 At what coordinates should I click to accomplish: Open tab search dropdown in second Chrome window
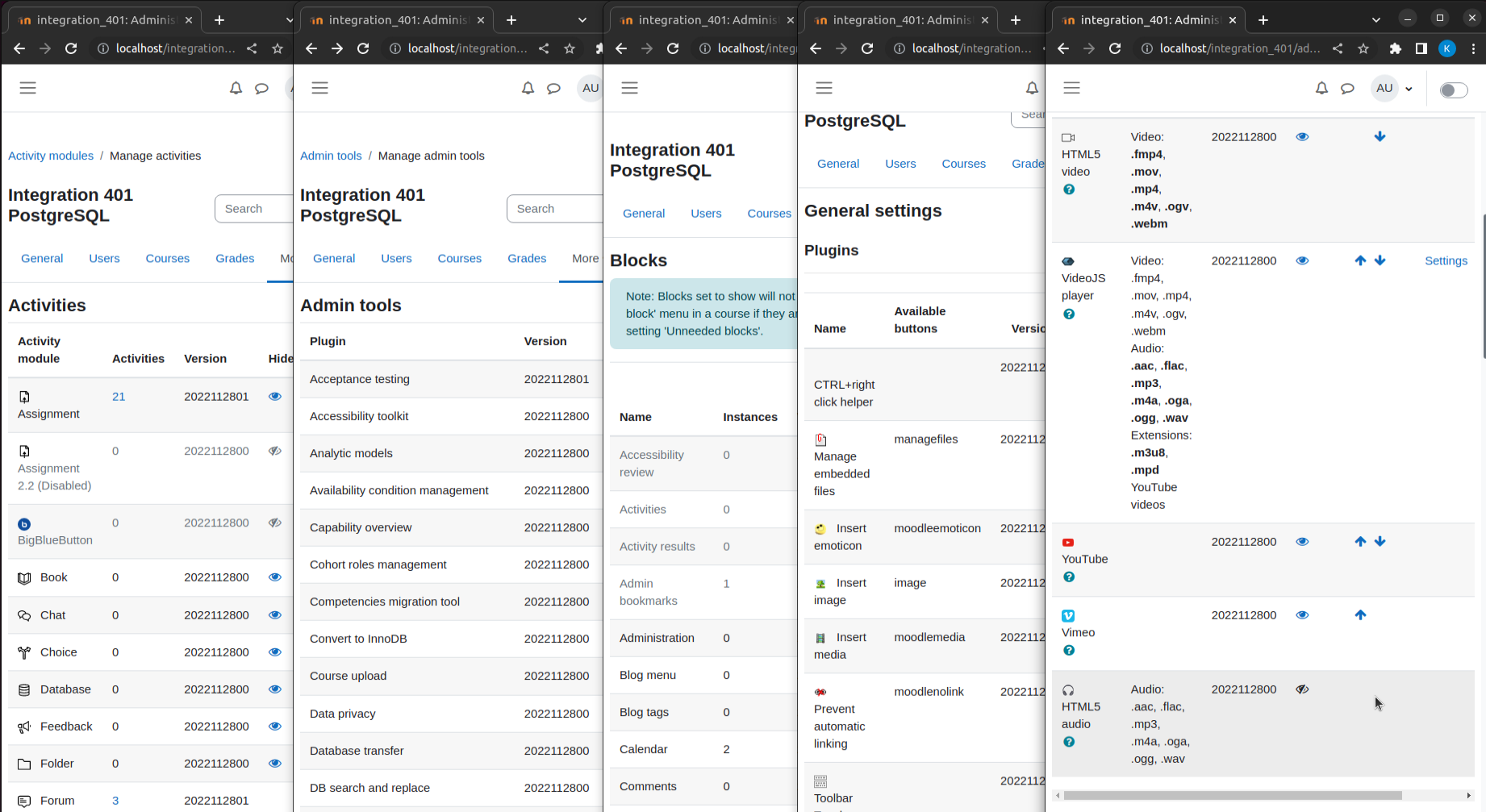[x=582, y=20]
